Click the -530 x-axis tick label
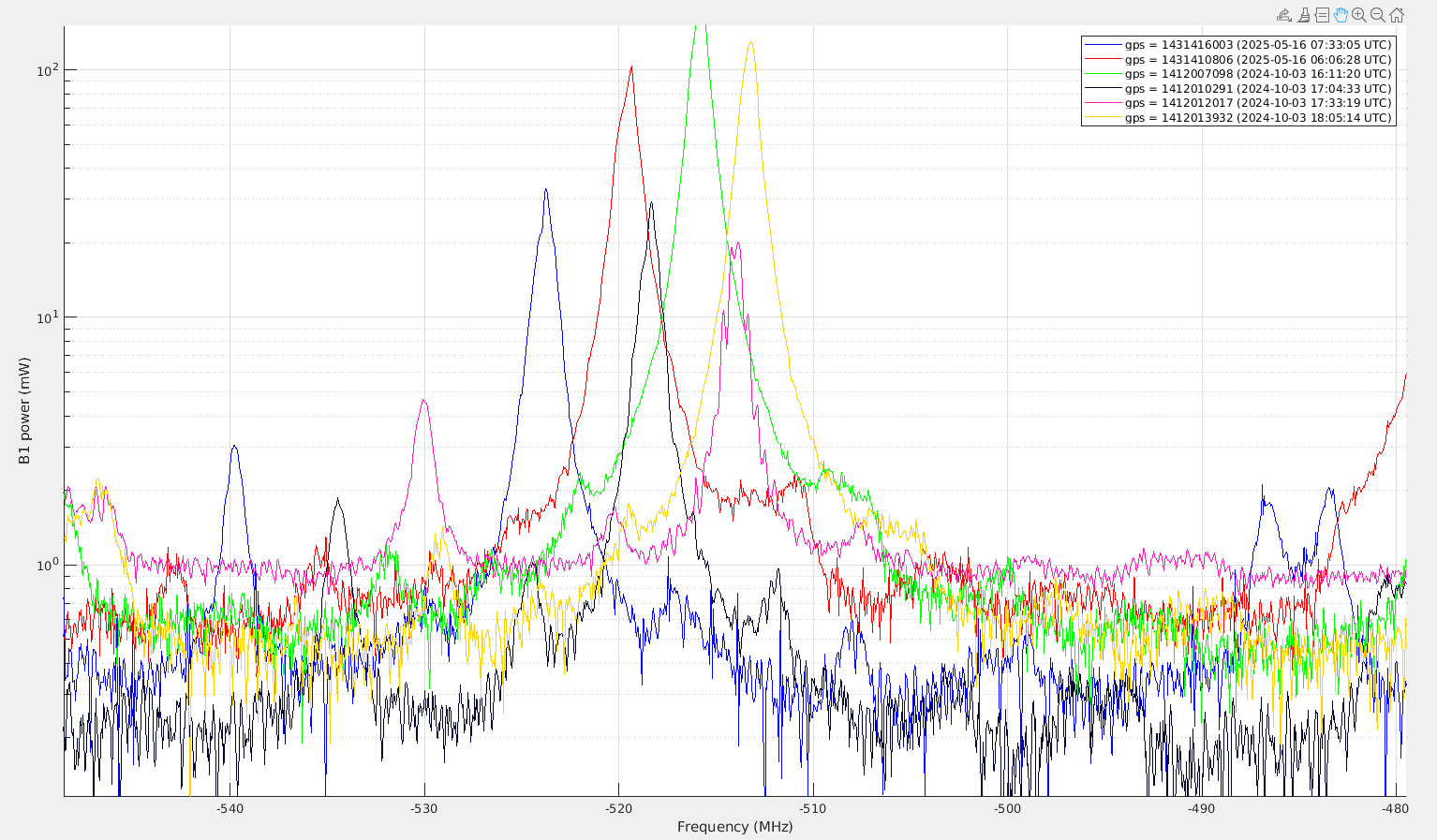 (424, 808)
